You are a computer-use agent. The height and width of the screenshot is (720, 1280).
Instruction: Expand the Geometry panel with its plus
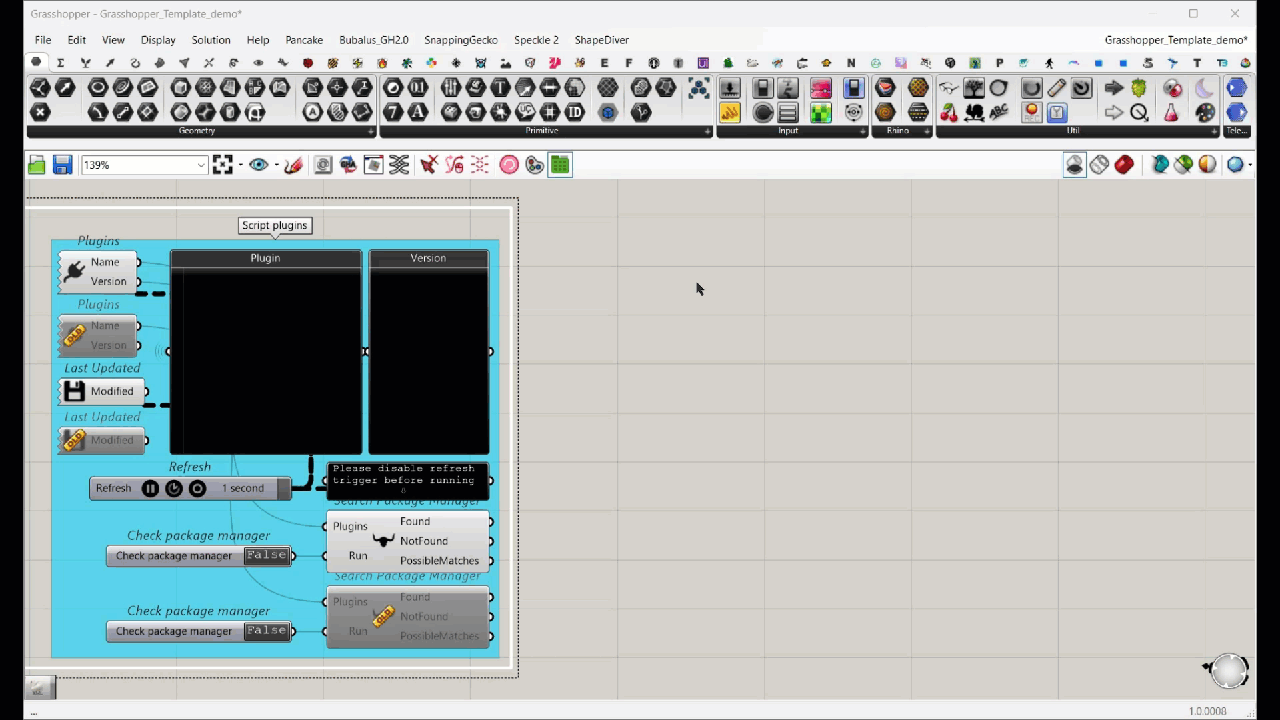pos(371,131)
